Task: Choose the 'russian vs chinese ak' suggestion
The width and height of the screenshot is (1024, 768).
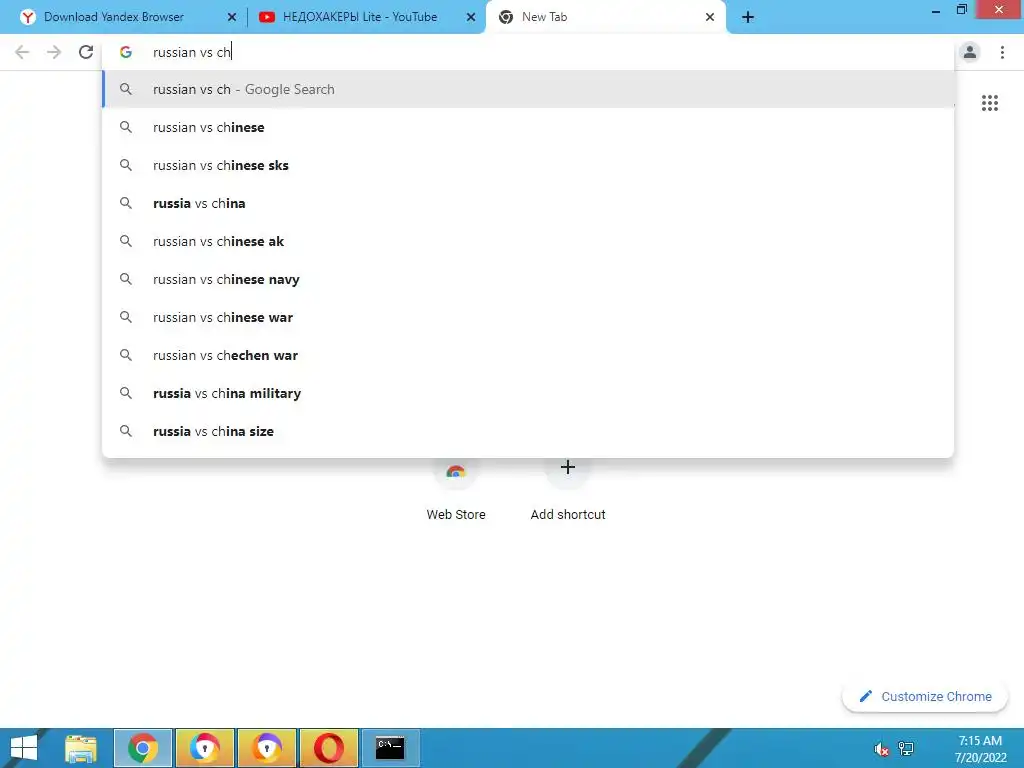Action: (x=528, y=241)
